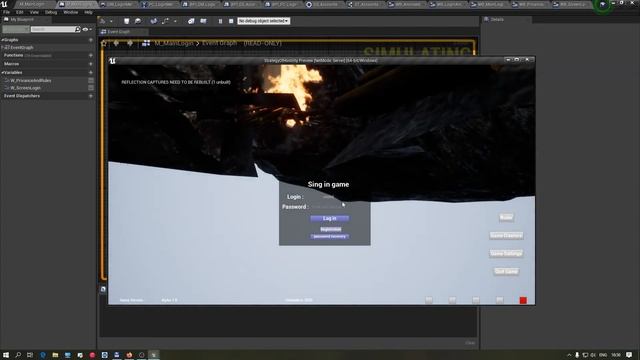Toggle visibility of W_ScreenLogin variable
The height and width of the screenshot is (360, 640).
tap(91, 88)
